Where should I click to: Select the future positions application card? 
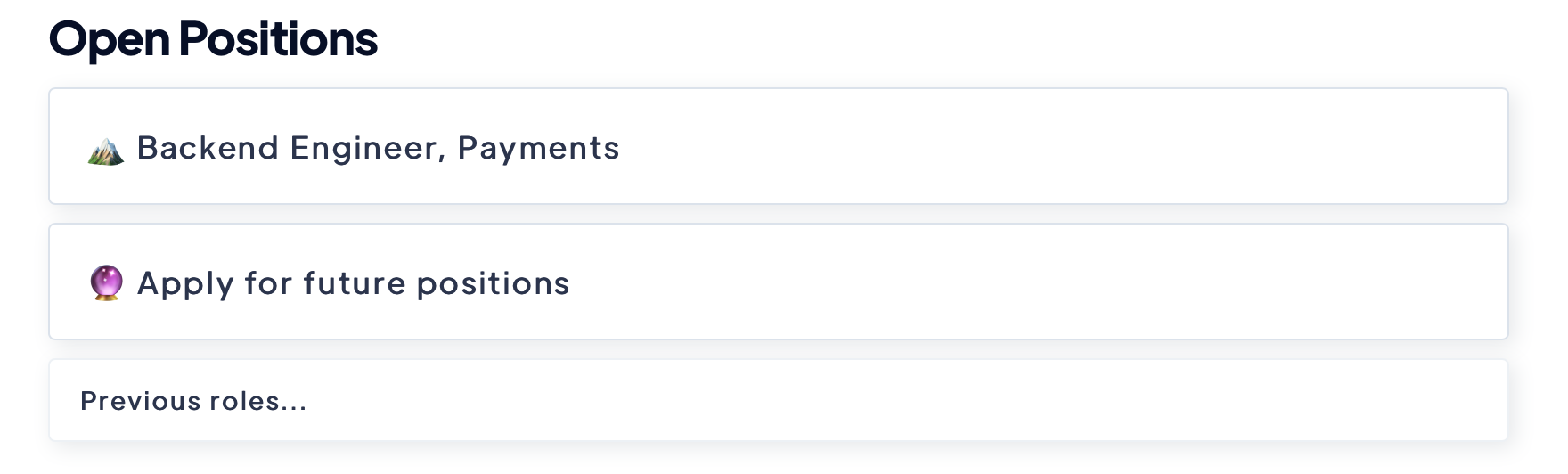[777, 282]
